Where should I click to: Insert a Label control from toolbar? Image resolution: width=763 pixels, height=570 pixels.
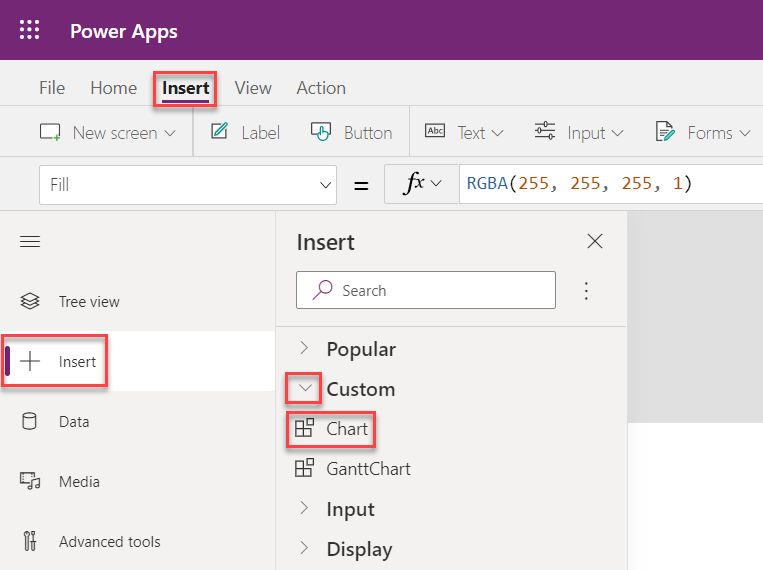245,133
